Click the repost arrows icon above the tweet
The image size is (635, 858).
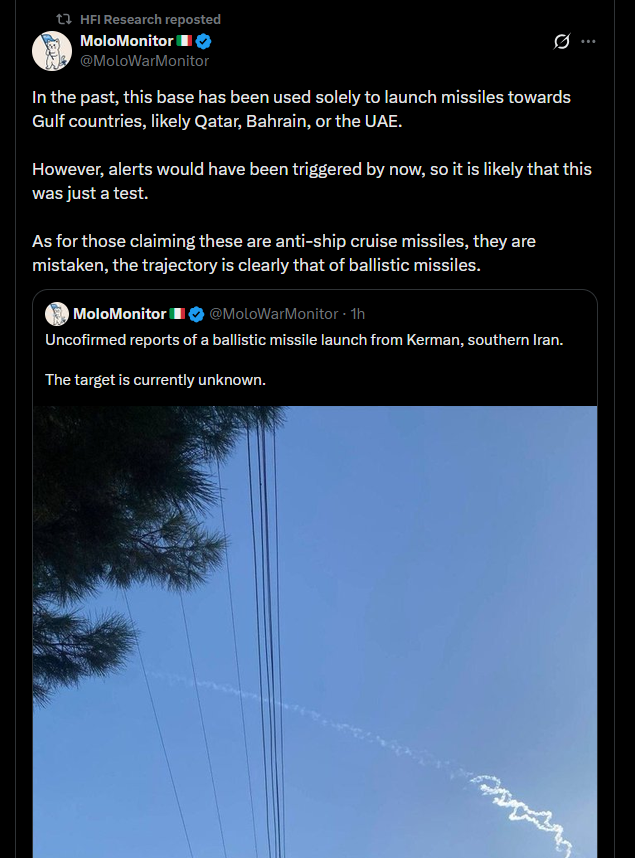pyautogui.click(x=64, y=20)
